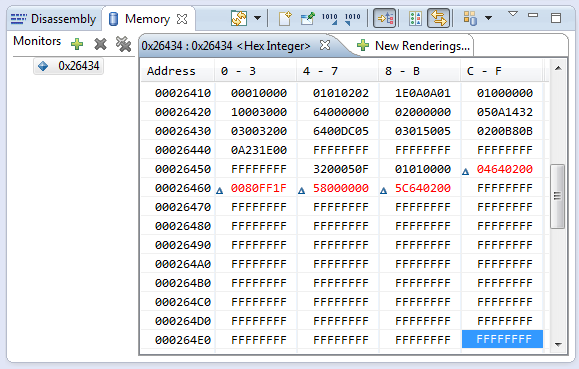The height and width of the screenshot is (369, 579).
Task: Click the Switch Memory Monitor icon
Action: coord(239,18)
